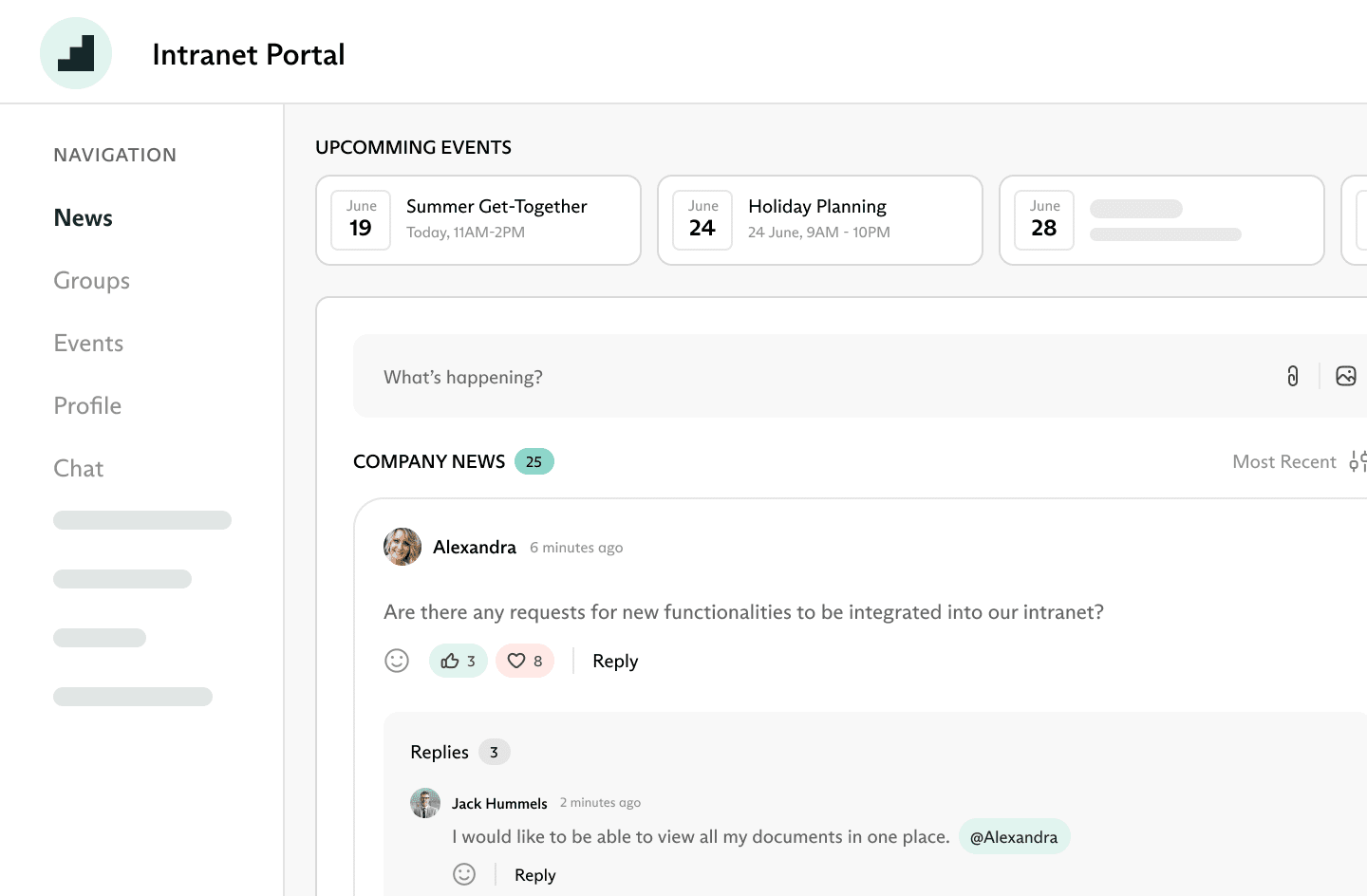1367x896 pixels.
Task: Open the Summer Get-Together event card
Action: 478,220
